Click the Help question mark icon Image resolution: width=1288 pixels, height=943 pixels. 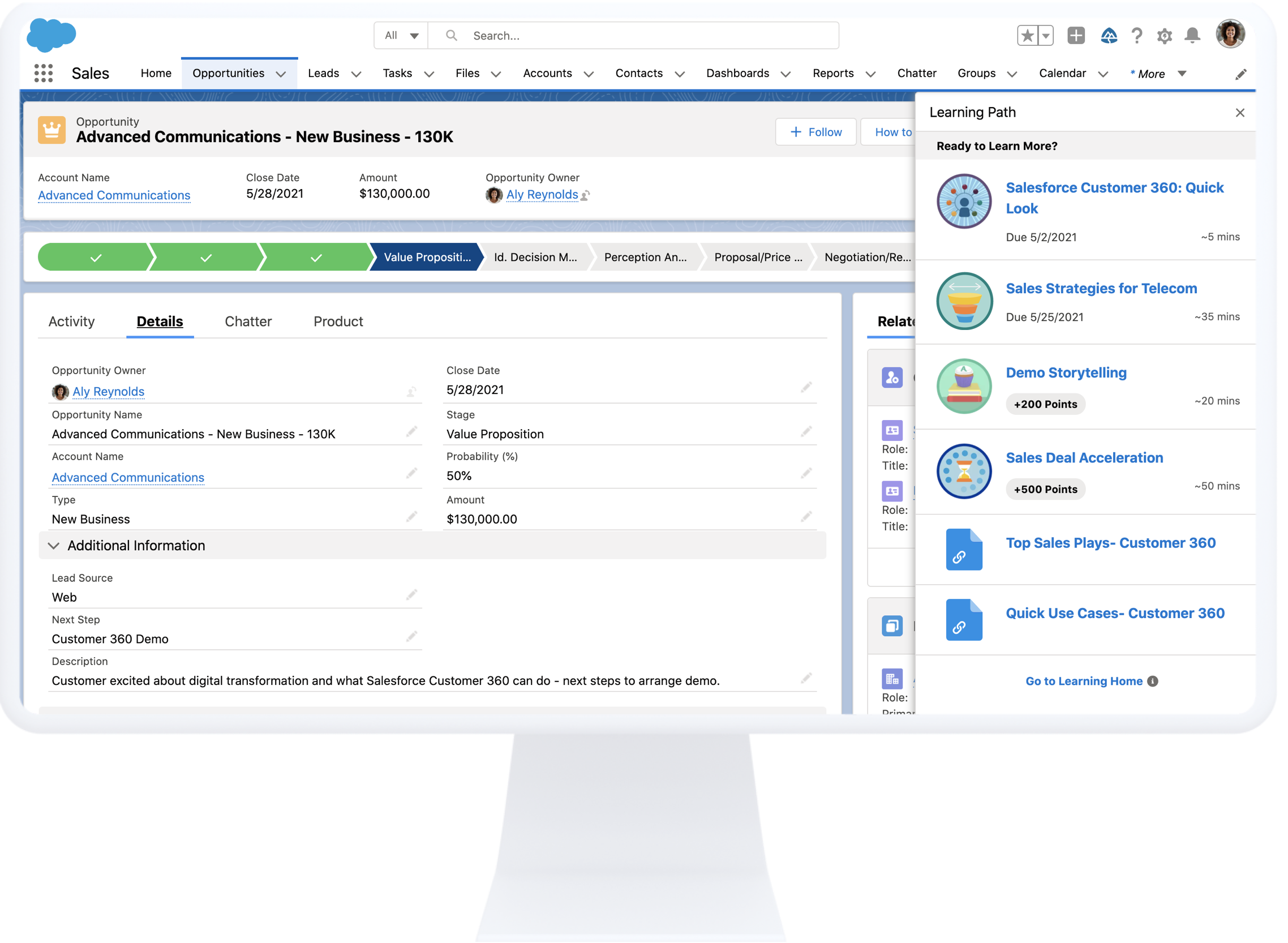pos(1137,36)
